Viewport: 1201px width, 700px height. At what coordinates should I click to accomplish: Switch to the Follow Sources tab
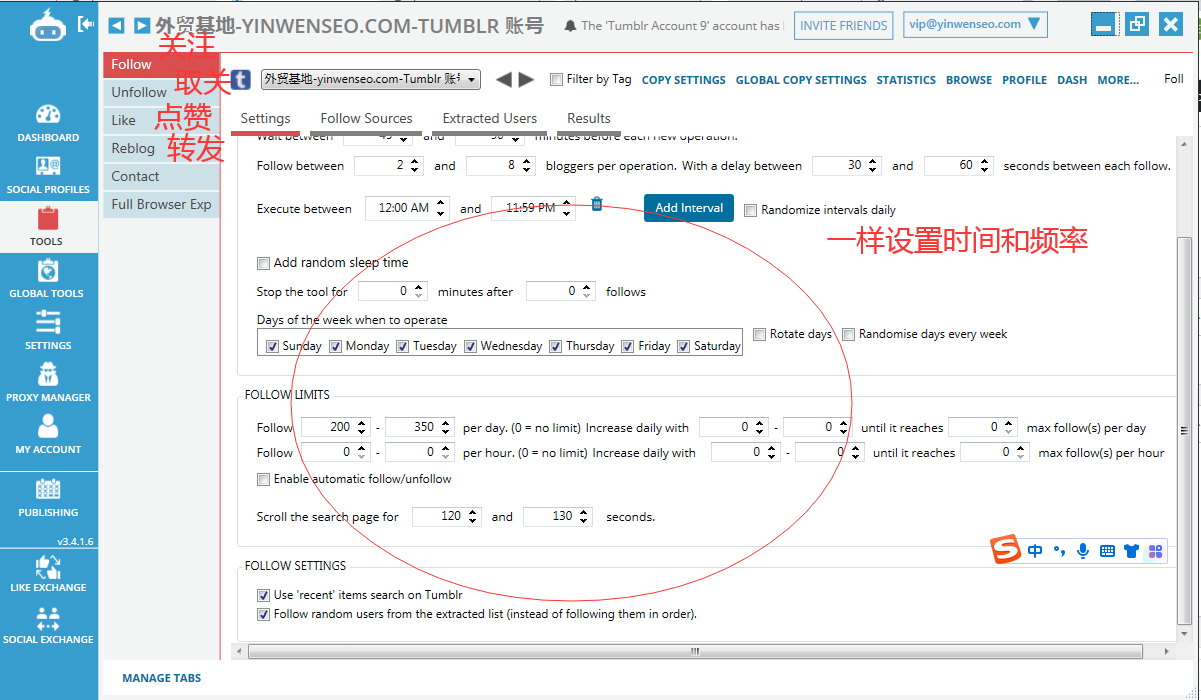click(366, 117)
